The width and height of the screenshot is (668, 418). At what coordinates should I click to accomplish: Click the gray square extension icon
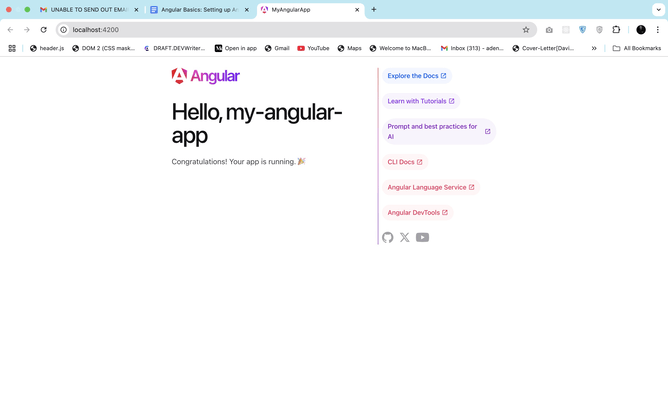[x=566, y=30]
